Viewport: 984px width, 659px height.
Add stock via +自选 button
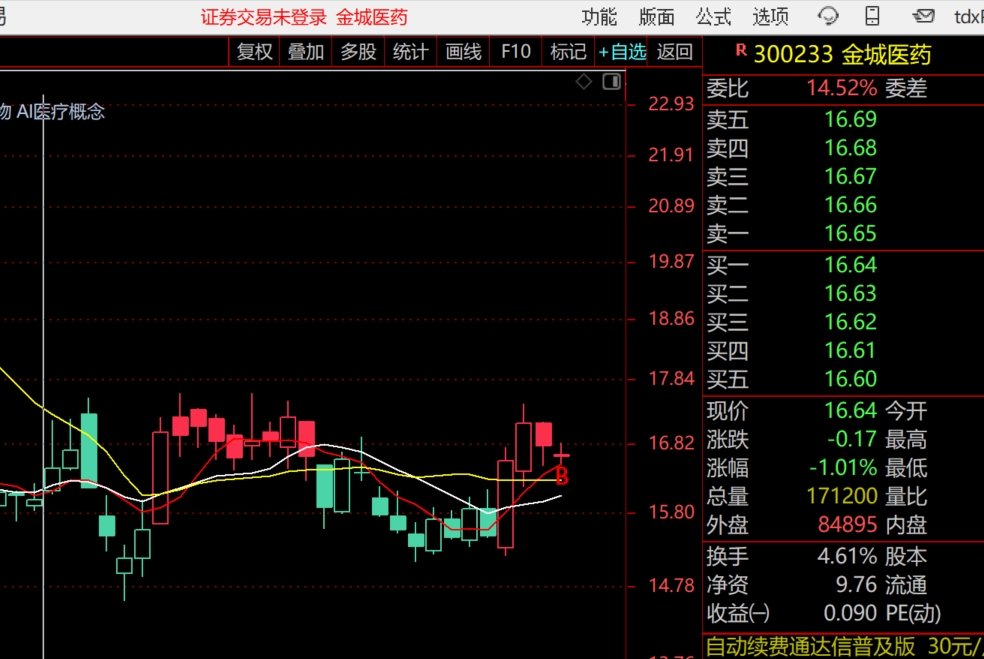(622, 52)
